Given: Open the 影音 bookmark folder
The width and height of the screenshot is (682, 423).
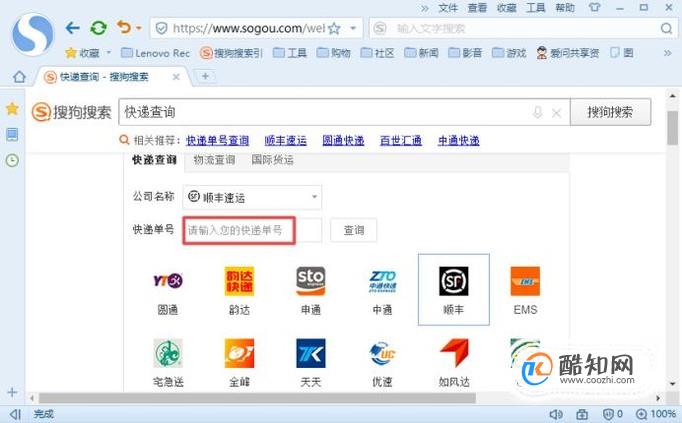Looking at the screenshot, I should point(465,53).
